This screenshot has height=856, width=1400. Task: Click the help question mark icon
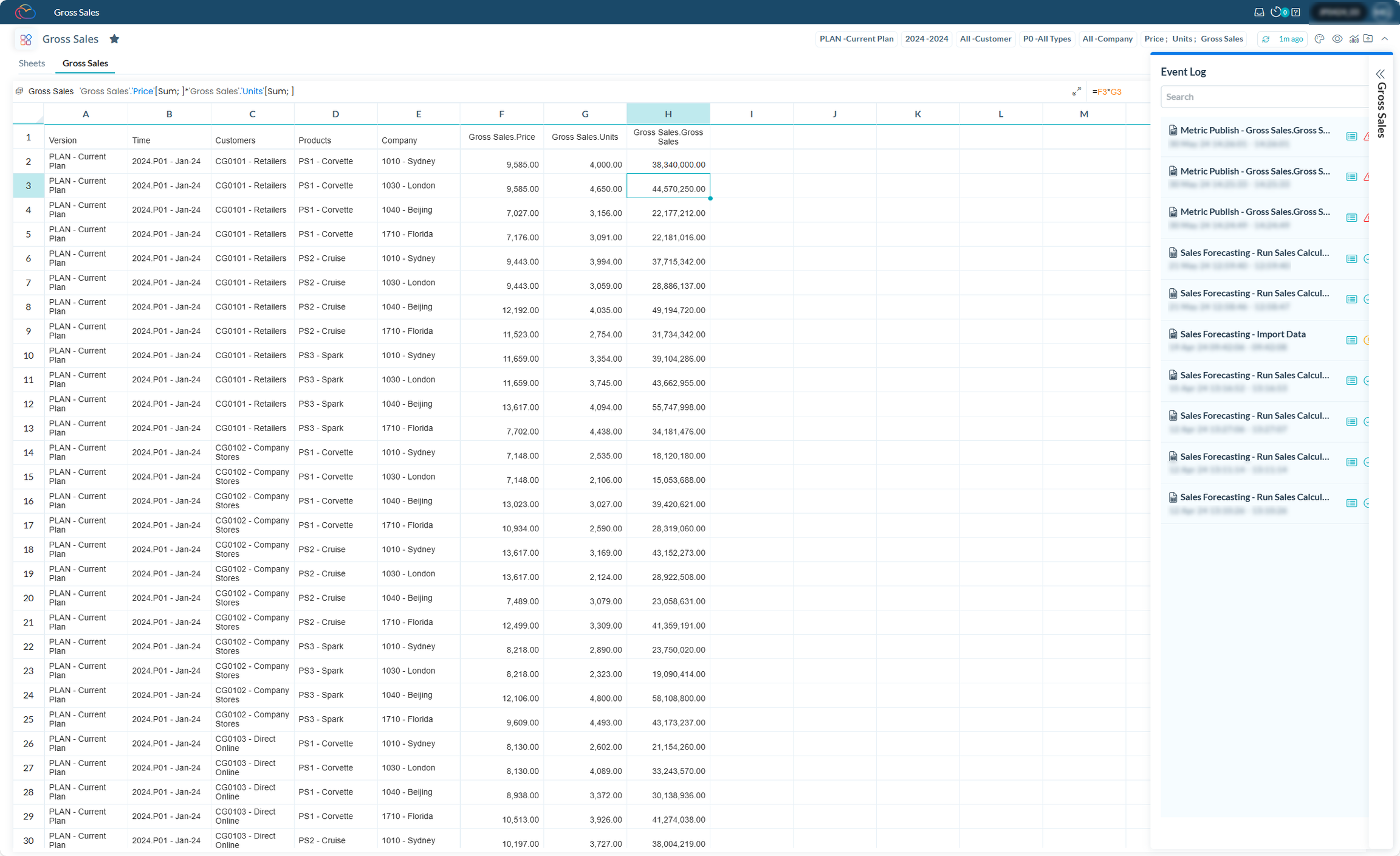pyautogui.click(x=1295, y=12)
